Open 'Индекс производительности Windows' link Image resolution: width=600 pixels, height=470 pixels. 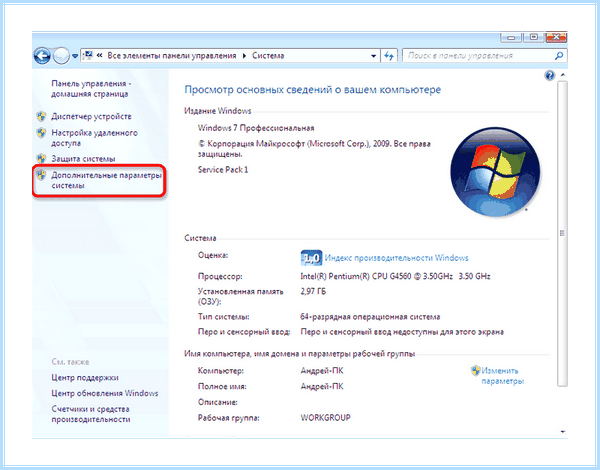click(396, 258)
